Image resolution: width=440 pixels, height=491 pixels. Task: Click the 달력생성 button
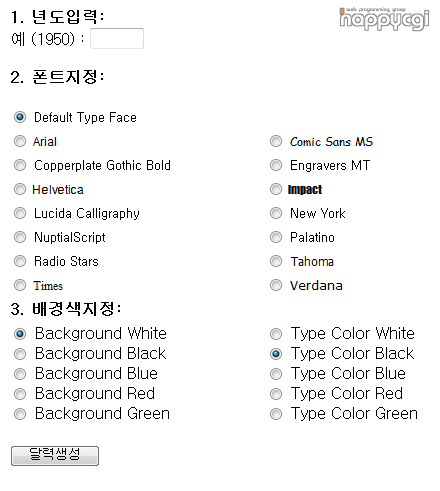pos(55,456)
